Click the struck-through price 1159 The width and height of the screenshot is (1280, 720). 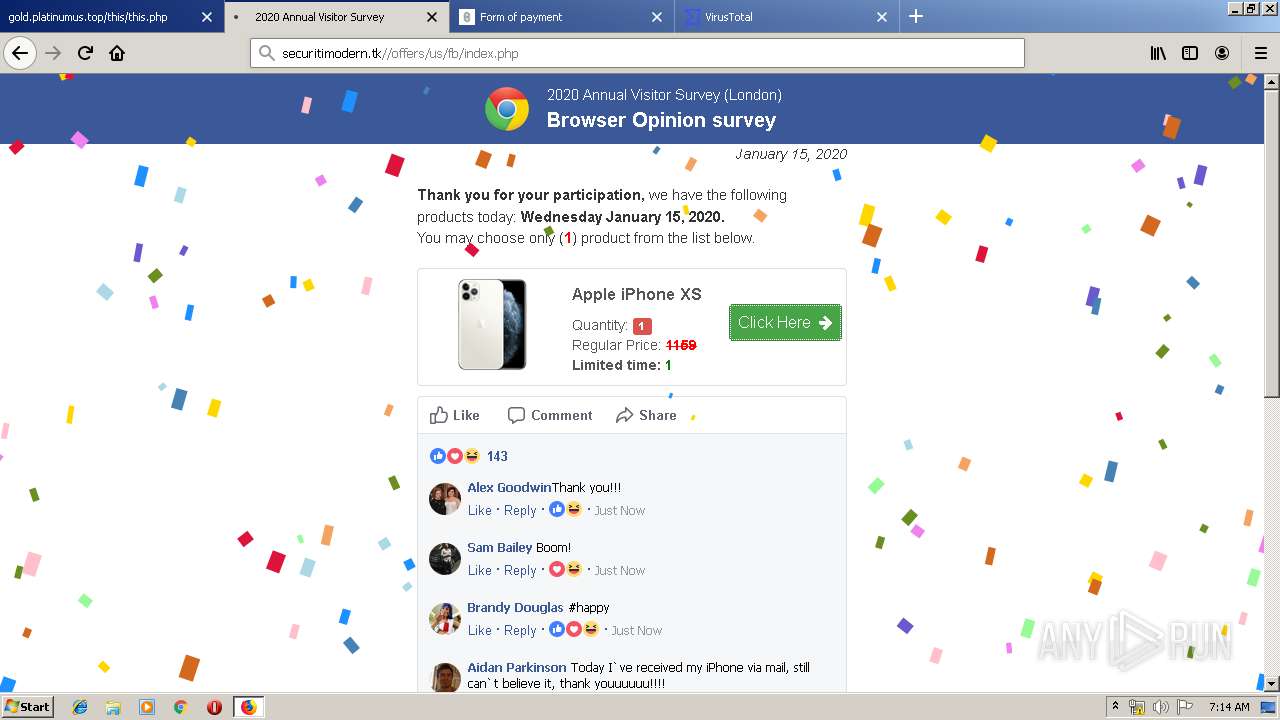[681, 345]
